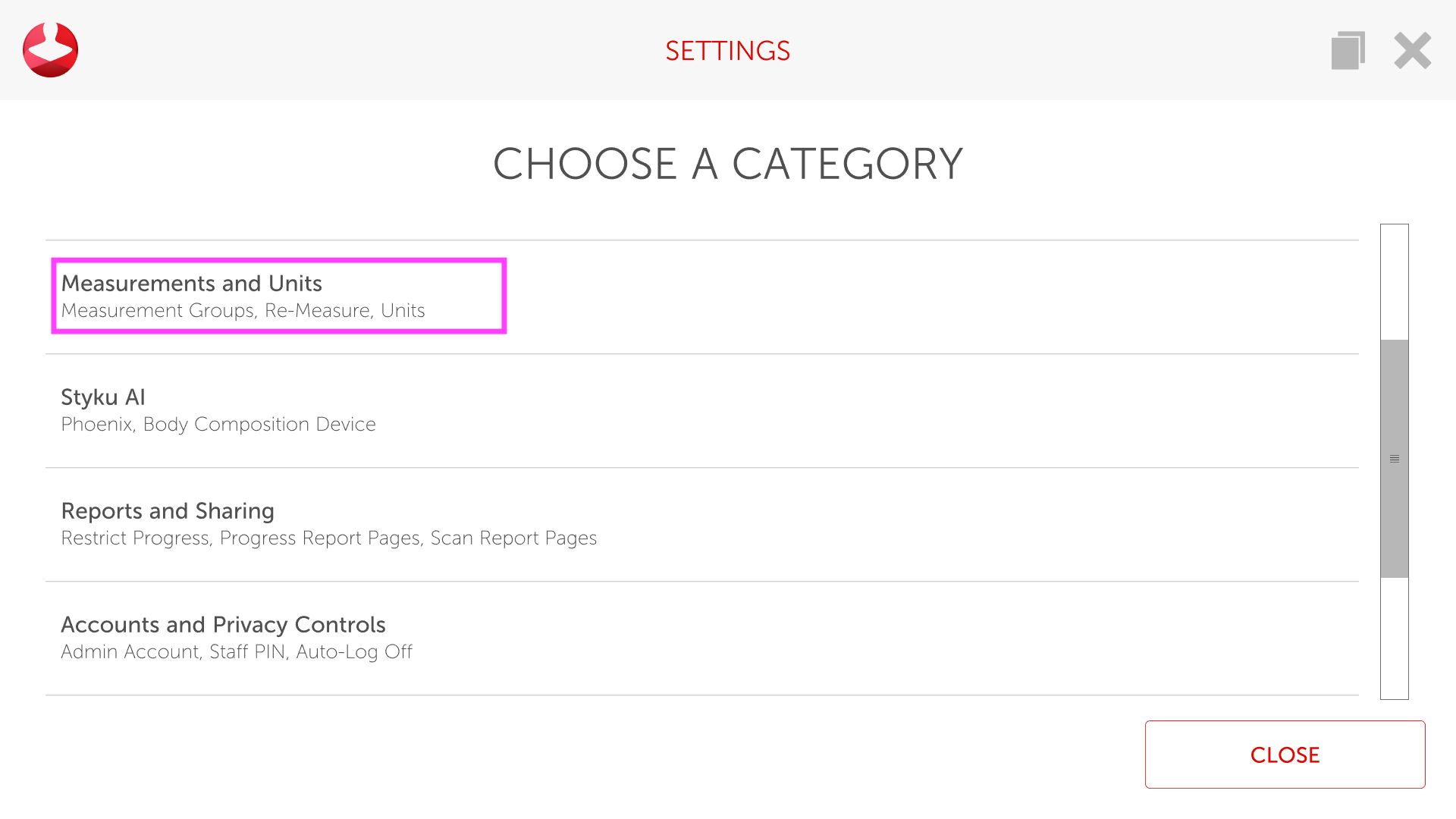
Task: Click the red Styku logo icon
Action: click(50, 50)
